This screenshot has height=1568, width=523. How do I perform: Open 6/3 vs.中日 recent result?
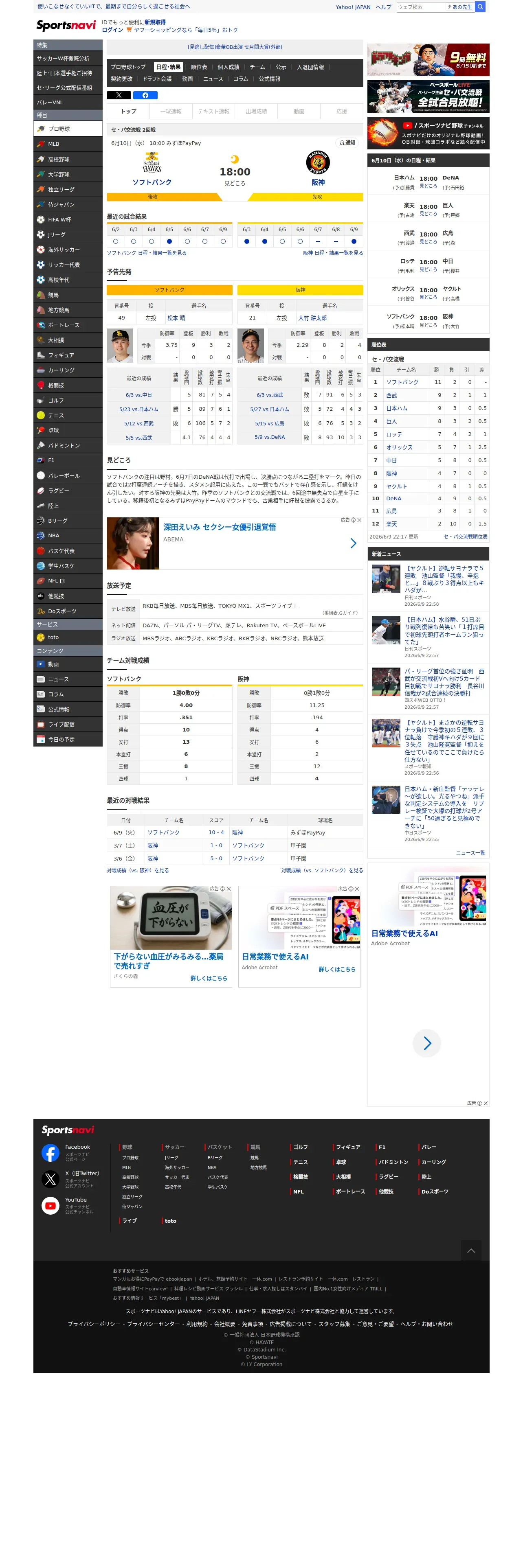pyautogui.click(x=139, y=395)
